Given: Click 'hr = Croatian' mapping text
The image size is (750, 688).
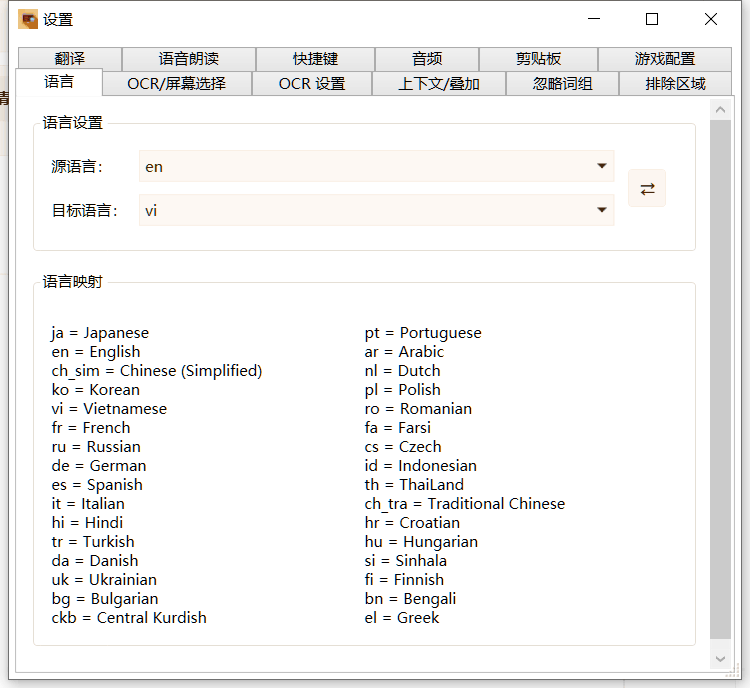Looking at the screenshot, I should 412,523.
